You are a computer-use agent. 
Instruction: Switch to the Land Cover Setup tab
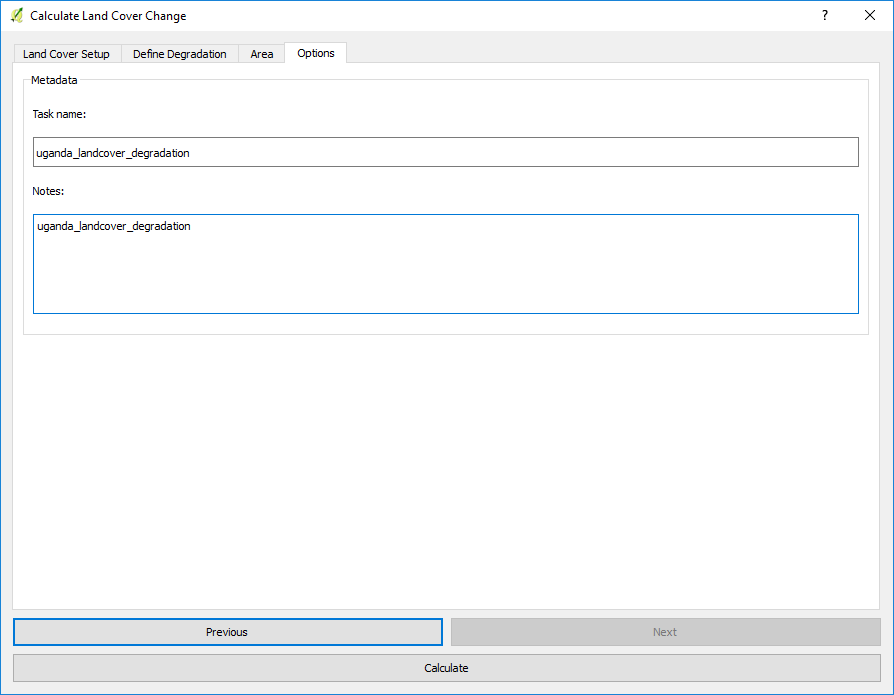coord(66,54)
